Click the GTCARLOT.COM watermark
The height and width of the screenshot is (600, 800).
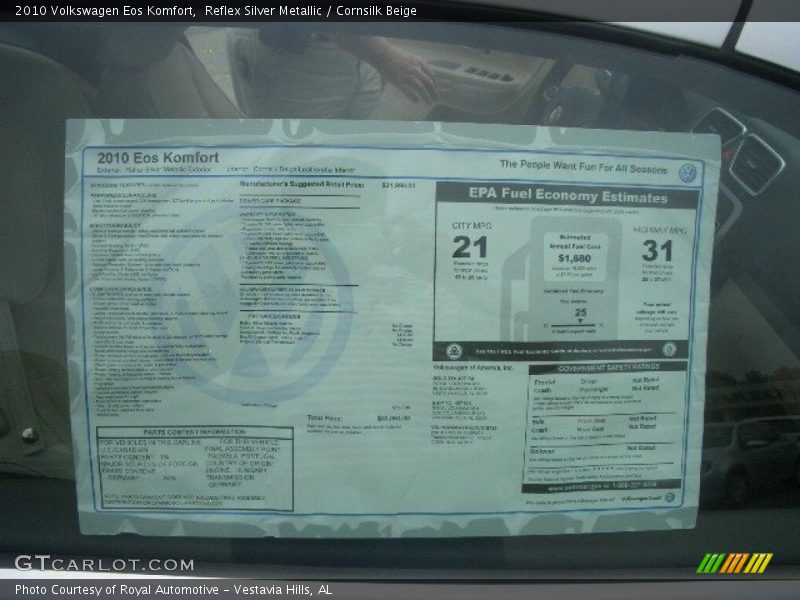104,564
